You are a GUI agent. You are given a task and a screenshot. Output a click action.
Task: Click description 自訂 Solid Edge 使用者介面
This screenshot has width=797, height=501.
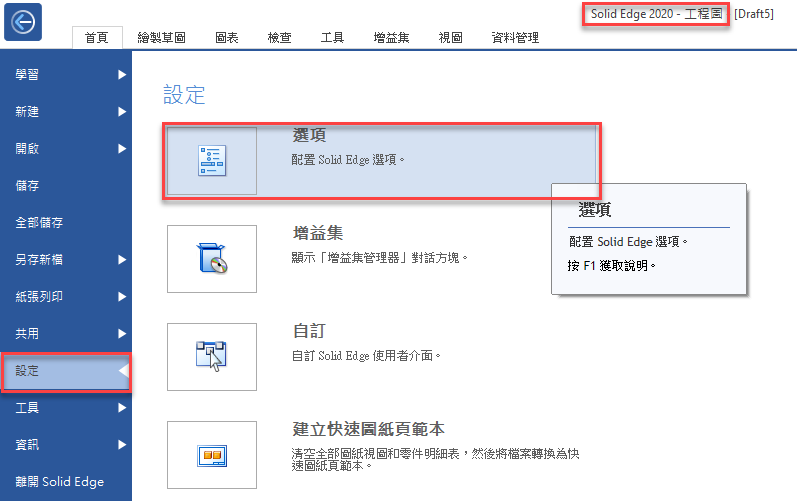(366, 356)
